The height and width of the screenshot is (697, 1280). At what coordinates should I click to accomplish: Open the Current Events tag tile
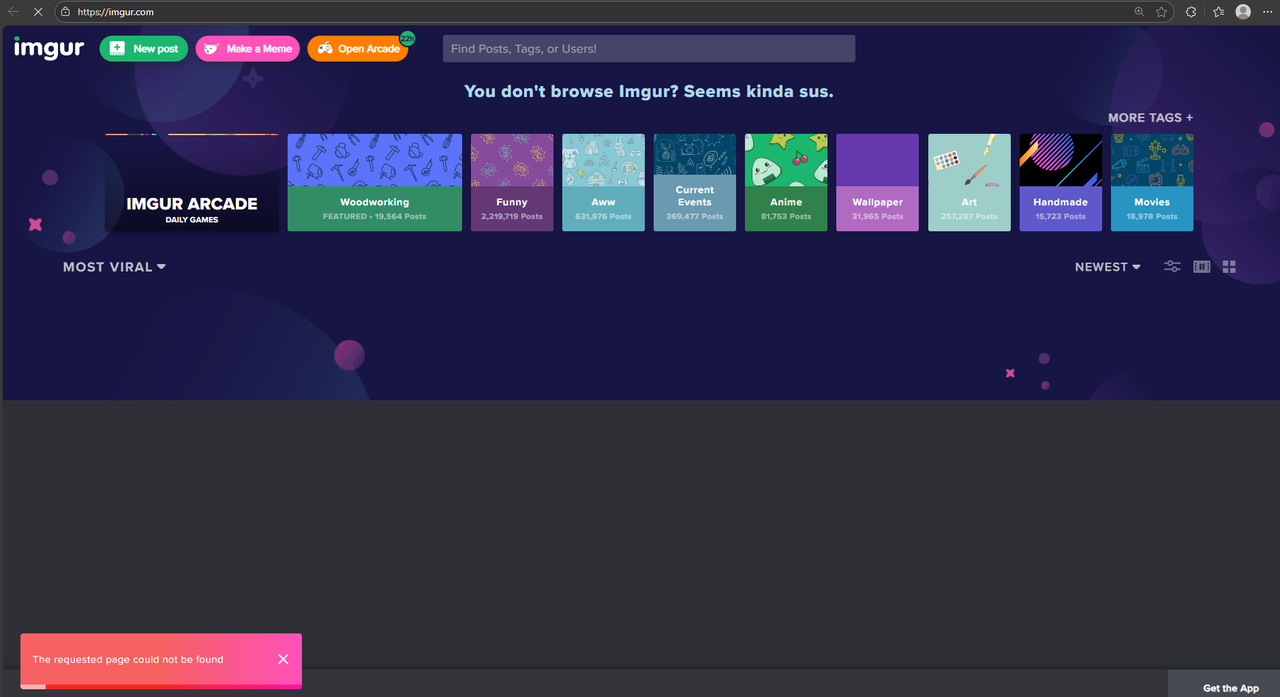(x=695, y=183)
